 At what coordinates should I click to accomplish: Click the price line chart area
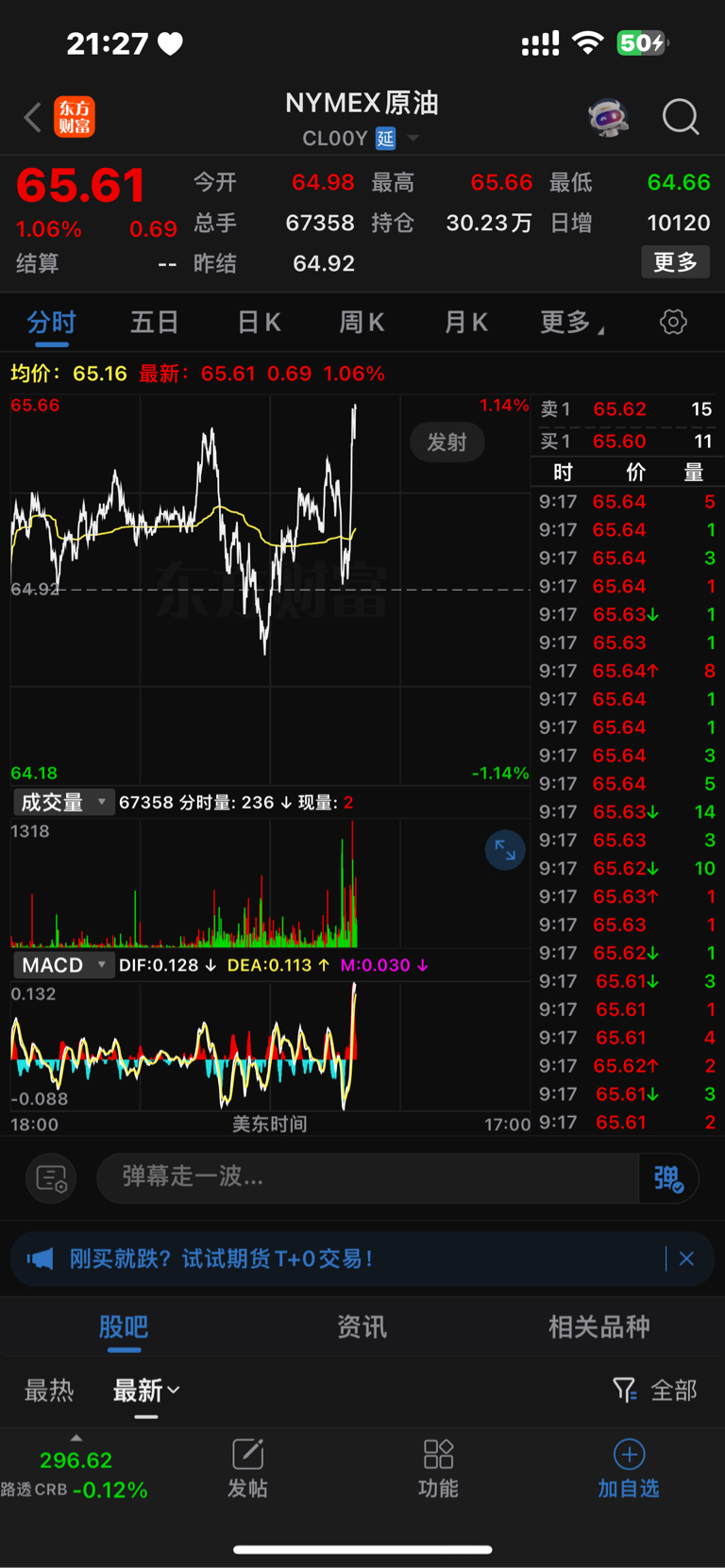click(270, 590)
